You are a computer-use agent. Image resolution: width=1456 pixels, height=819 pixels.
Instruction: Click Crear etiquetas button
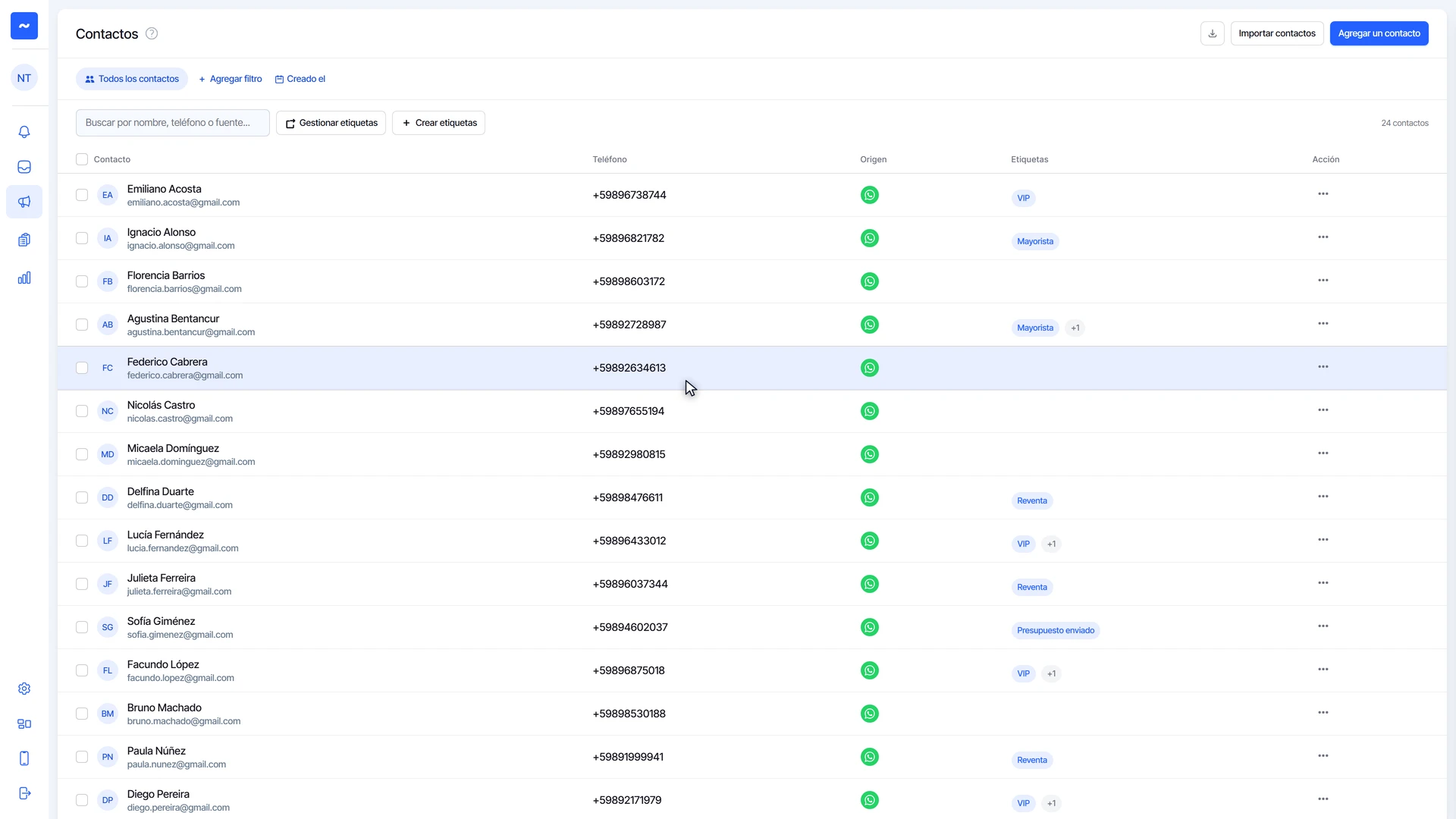tap(439, 123)
